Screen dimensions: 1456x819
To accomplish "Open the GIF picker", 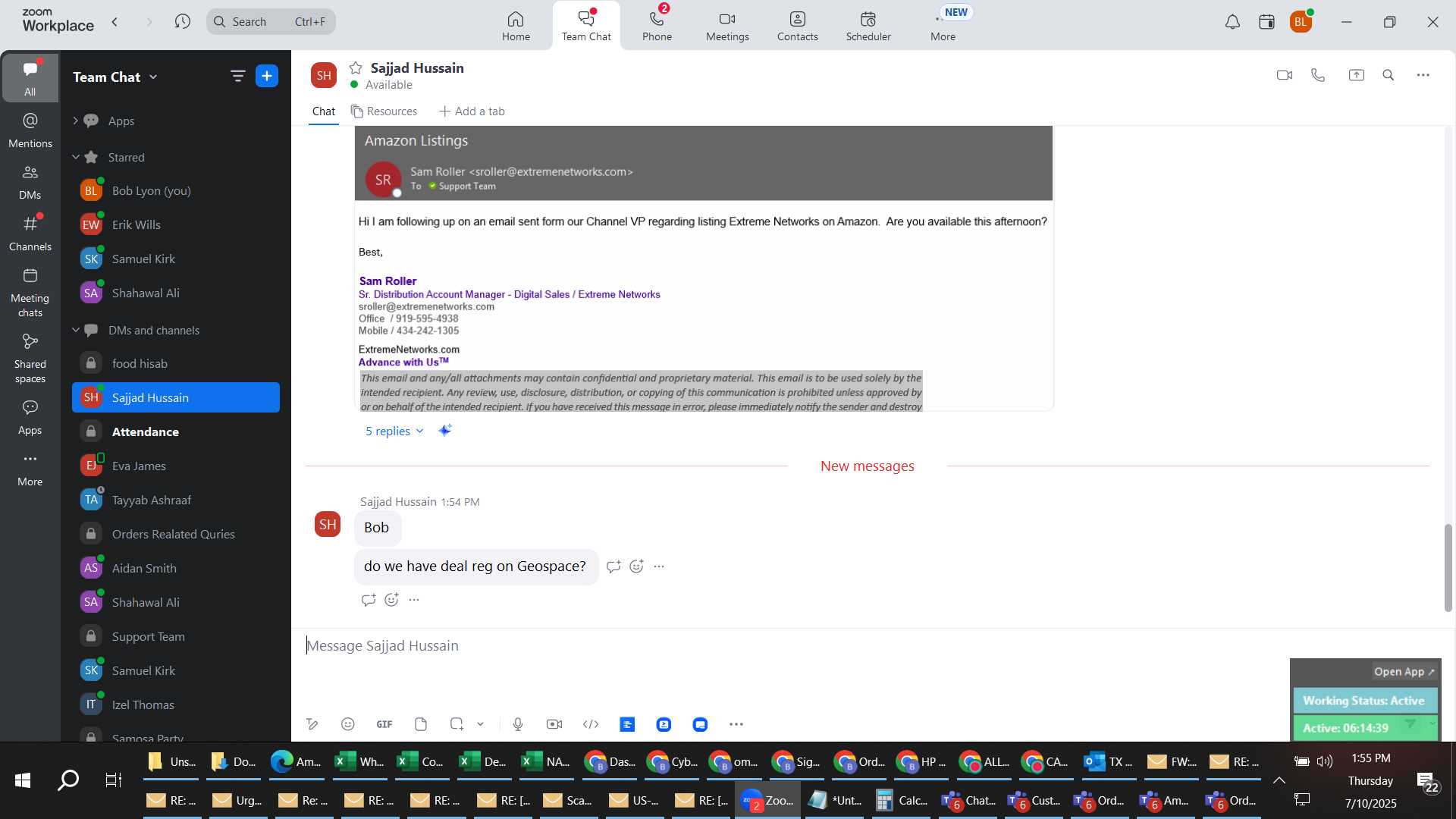I will tap(384, 724).
